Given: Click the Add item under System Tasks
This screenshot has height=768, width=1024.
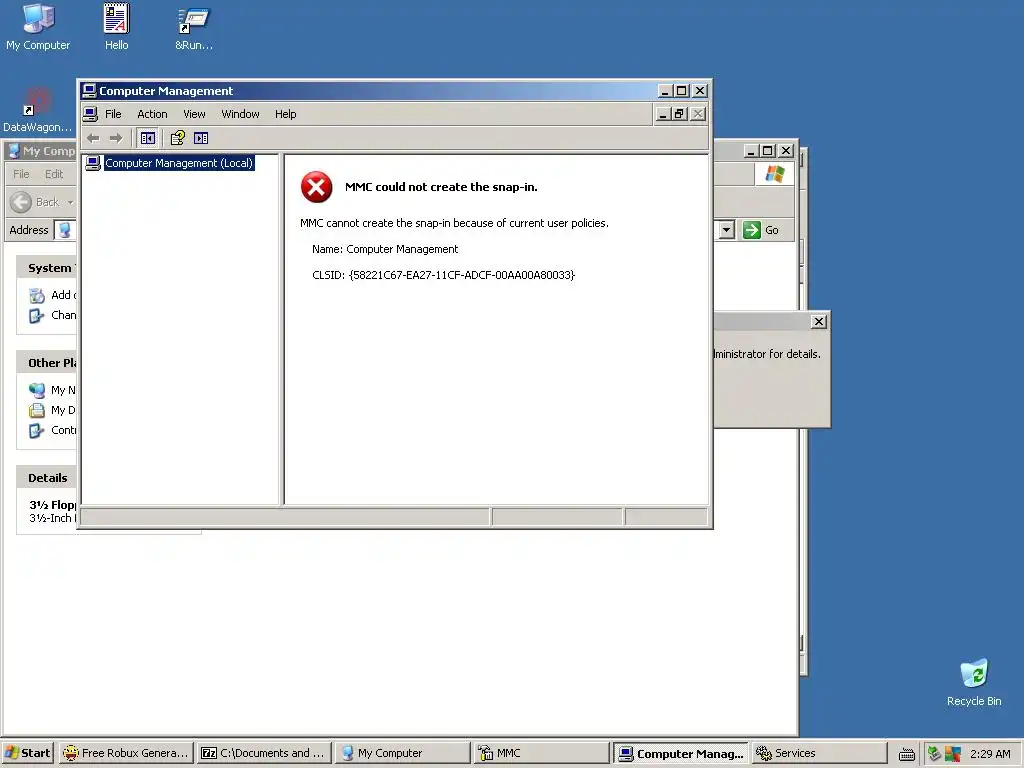Looking at the screenshot, I should click(53, 295).
